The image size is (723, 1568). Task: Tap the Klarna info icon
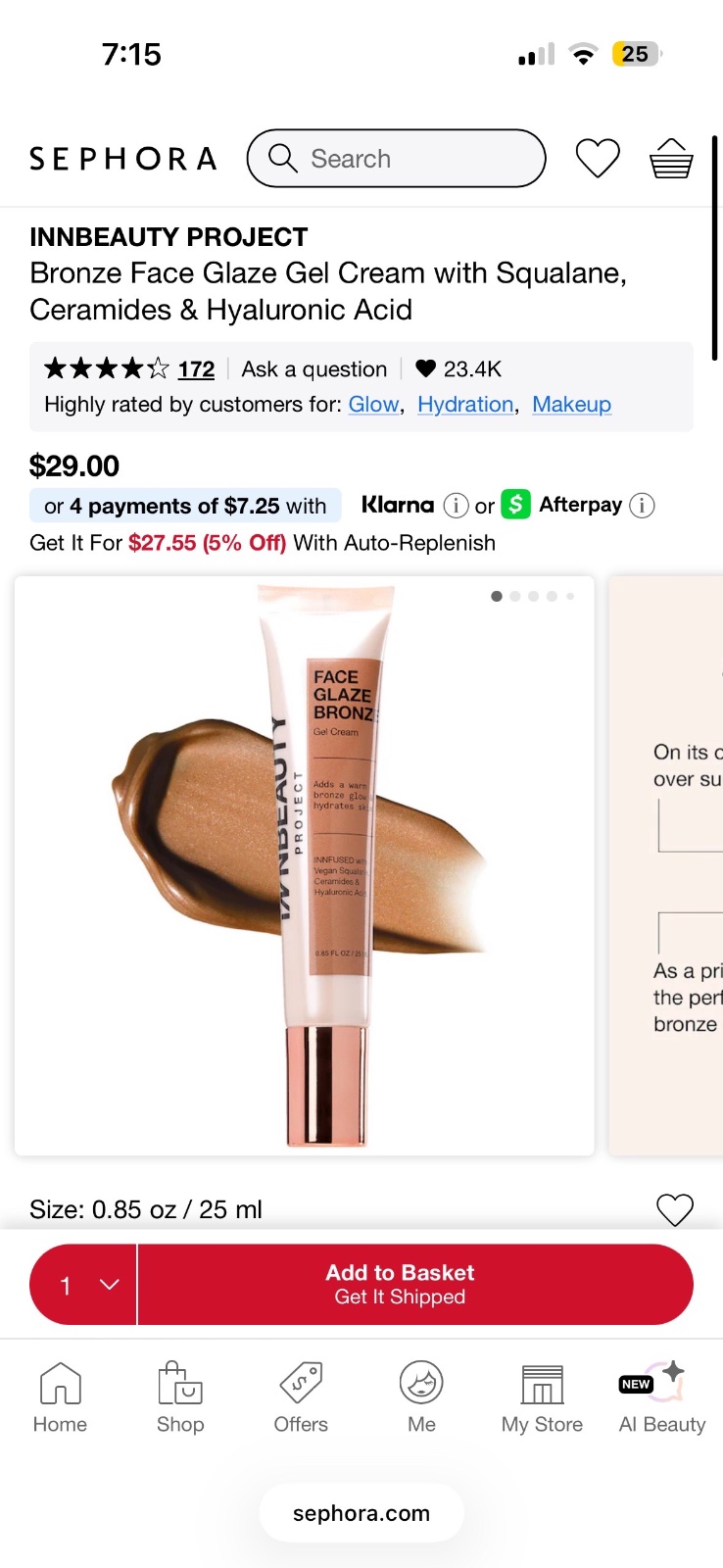tap(456, 506)
